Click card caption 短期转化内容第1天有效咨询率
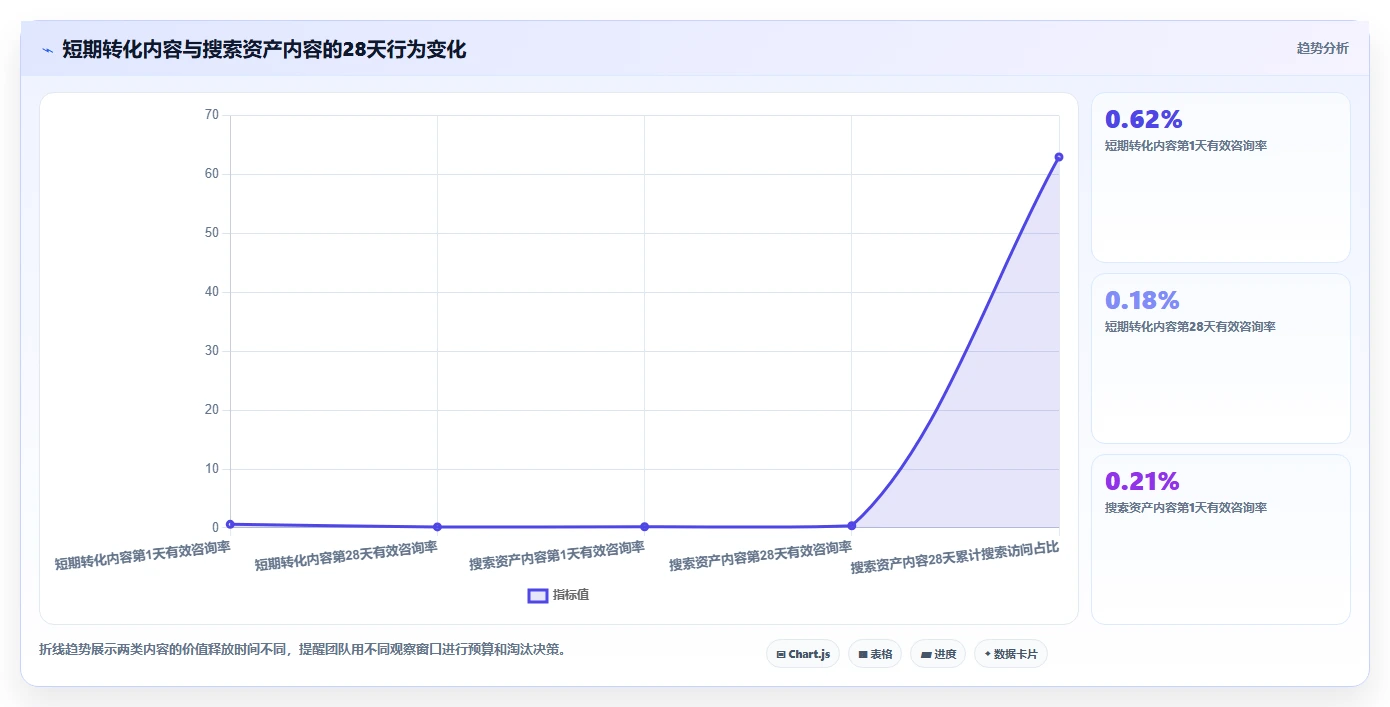Viewport: 1390px width, 707px height. coord(1186,146)
